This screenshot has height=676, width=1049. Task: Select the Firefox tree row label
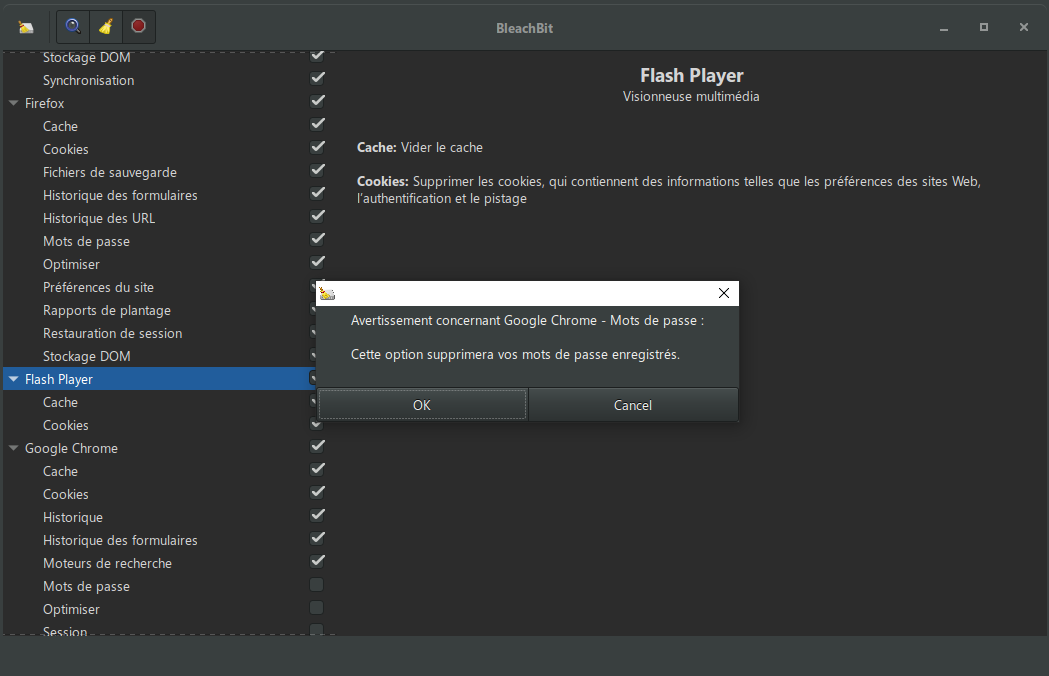[x=44, y=103]
